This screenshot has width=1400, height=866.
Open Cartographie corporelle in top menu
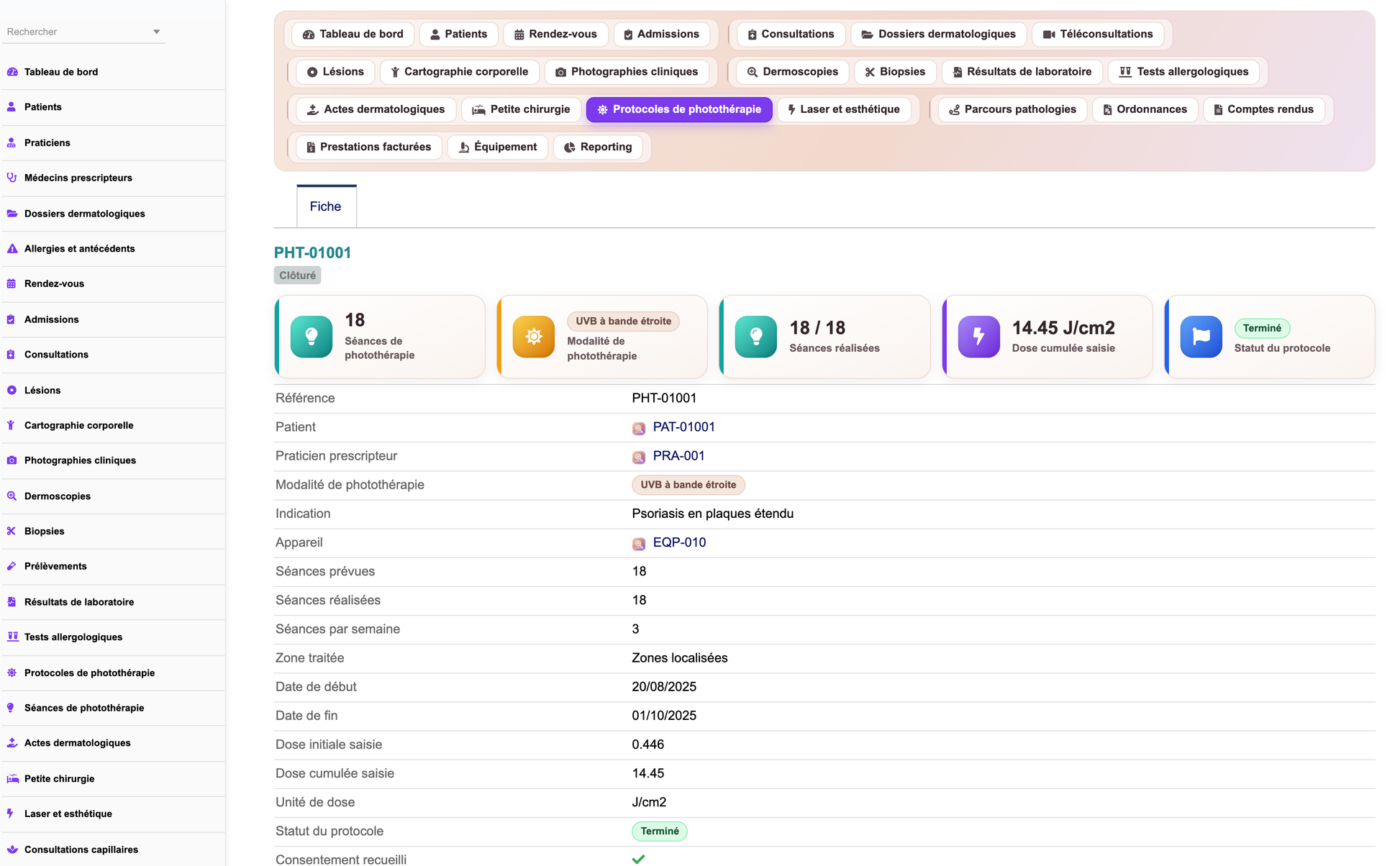point(460,72)
